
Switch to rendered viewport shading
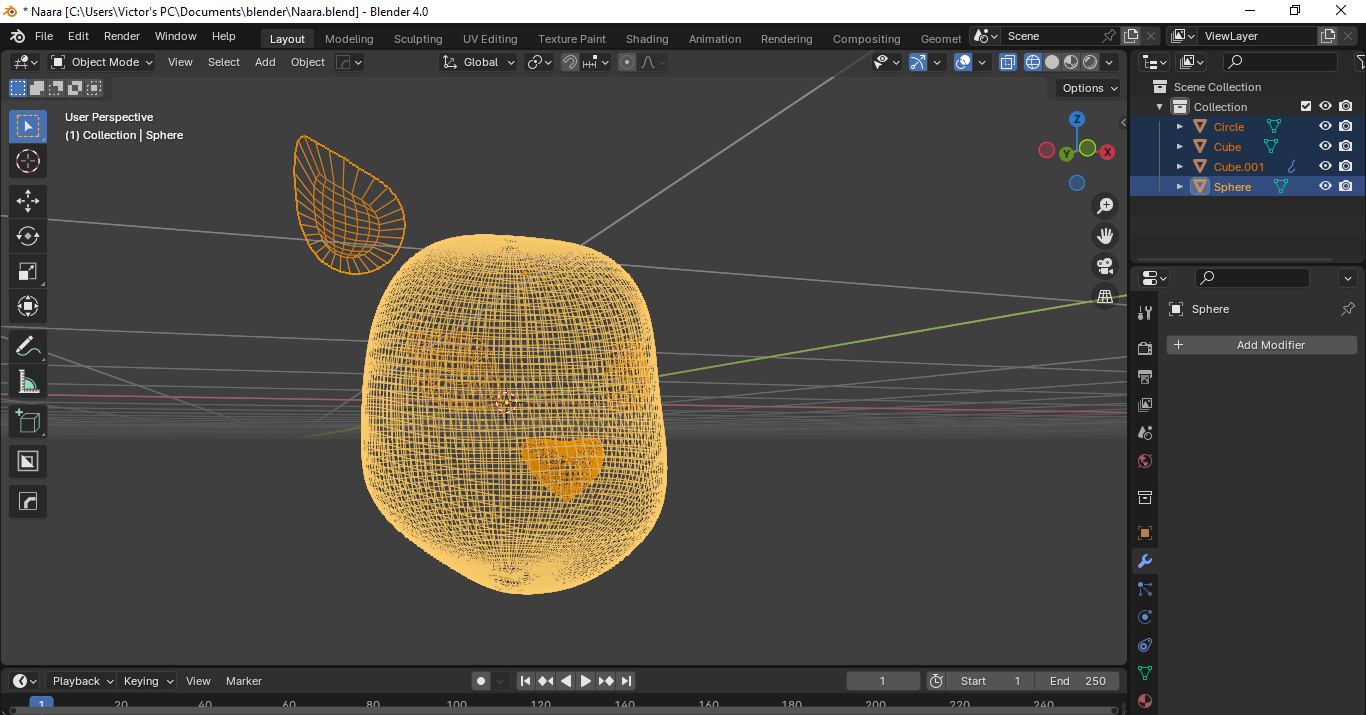coord(1090,62)
